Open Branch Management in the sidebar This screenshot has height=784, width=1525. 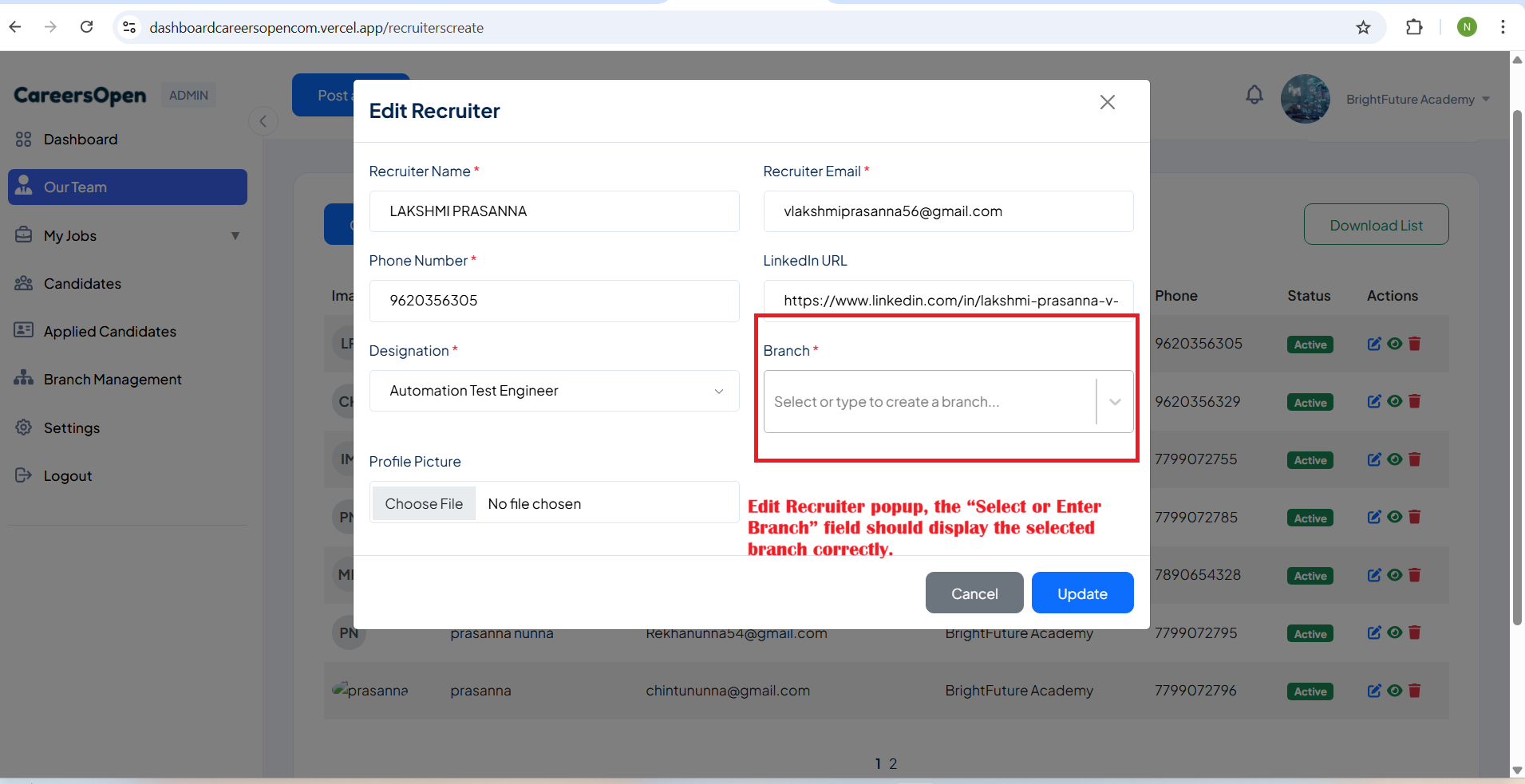click(113, 380)
